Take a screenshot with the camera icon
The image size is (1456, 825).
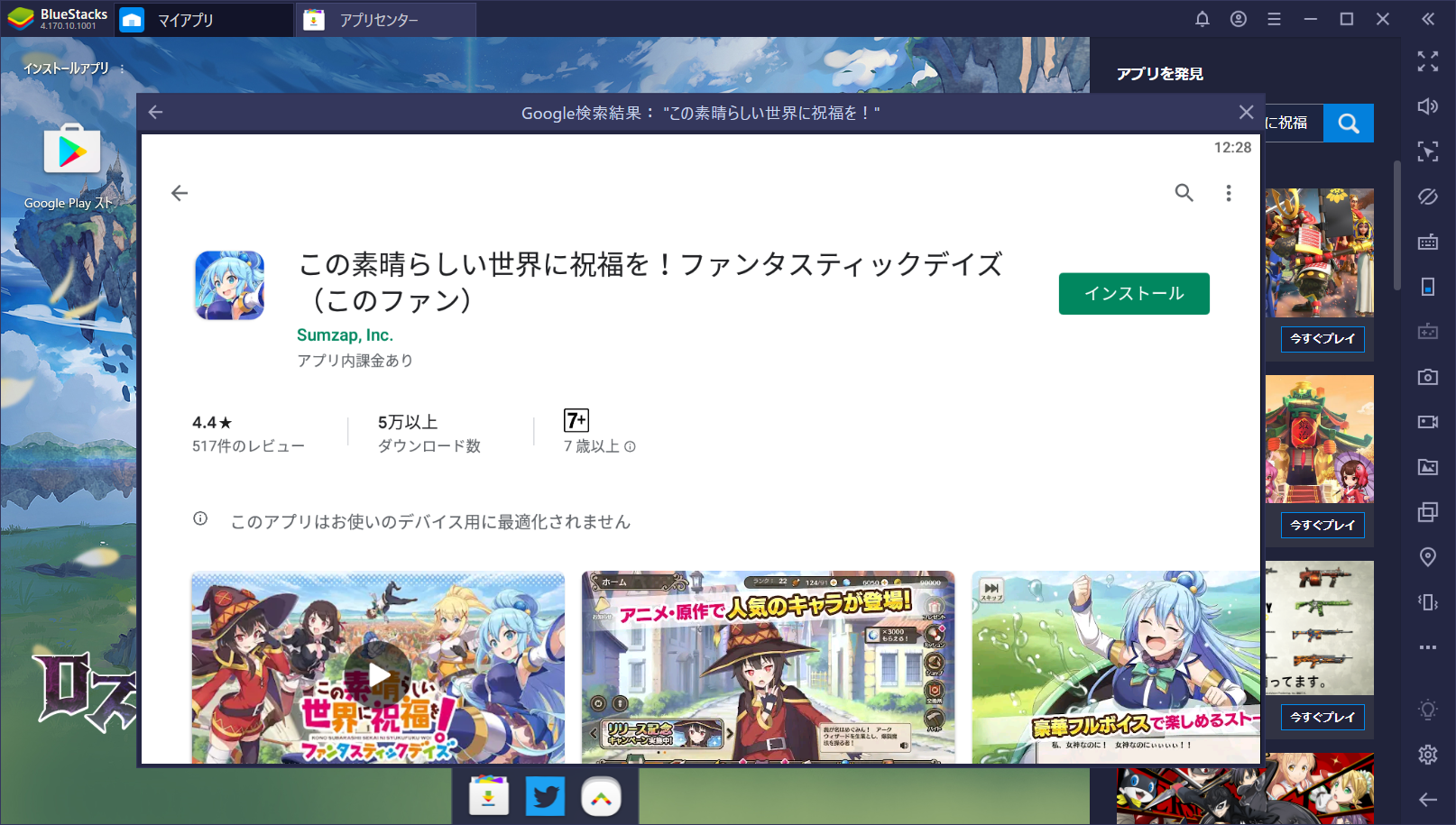pyautogui.click(x=1428, y=377)
